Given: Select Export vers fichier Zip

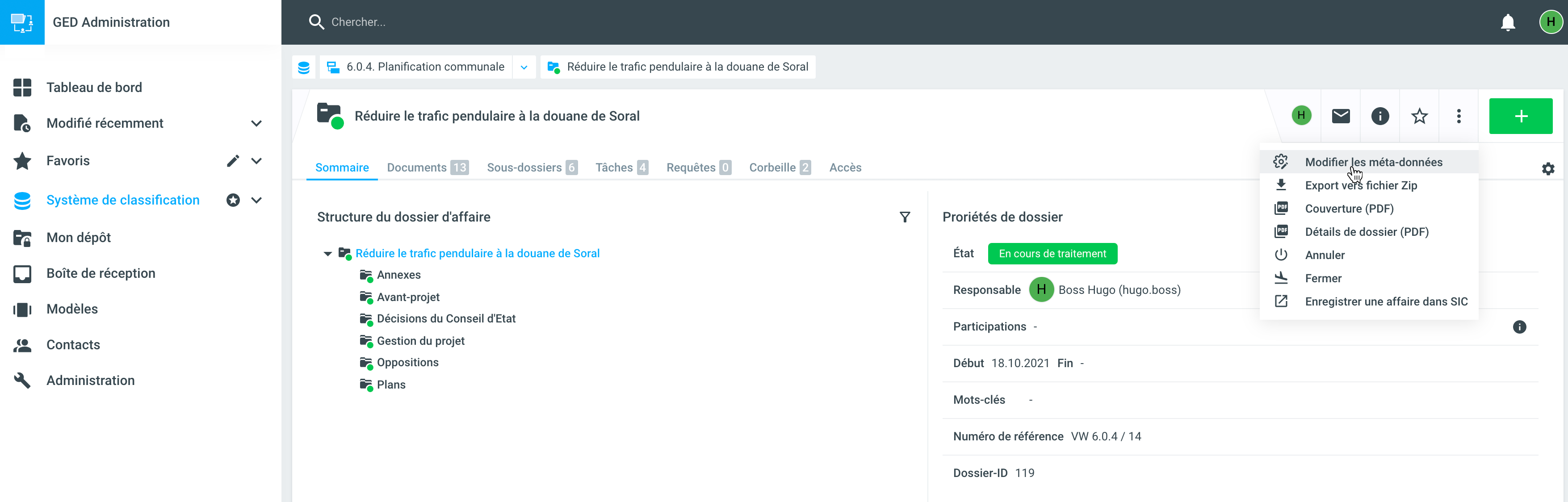Looking at the screenshot, I should (x=1360, y=186).
